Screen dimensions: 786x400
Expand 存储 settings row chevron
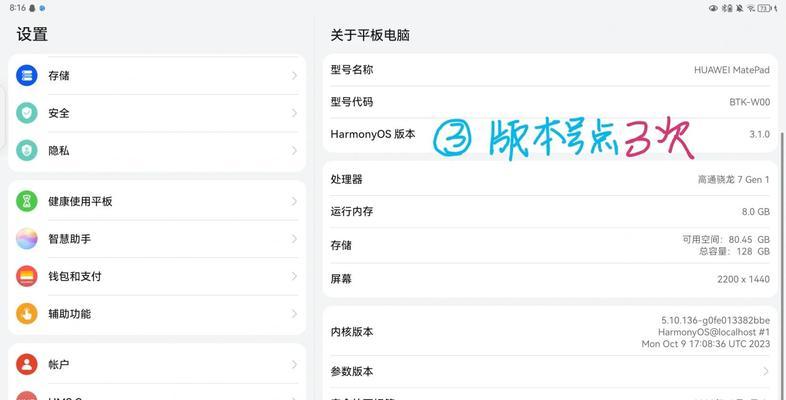pyautogui.click(x=294, y=76)
